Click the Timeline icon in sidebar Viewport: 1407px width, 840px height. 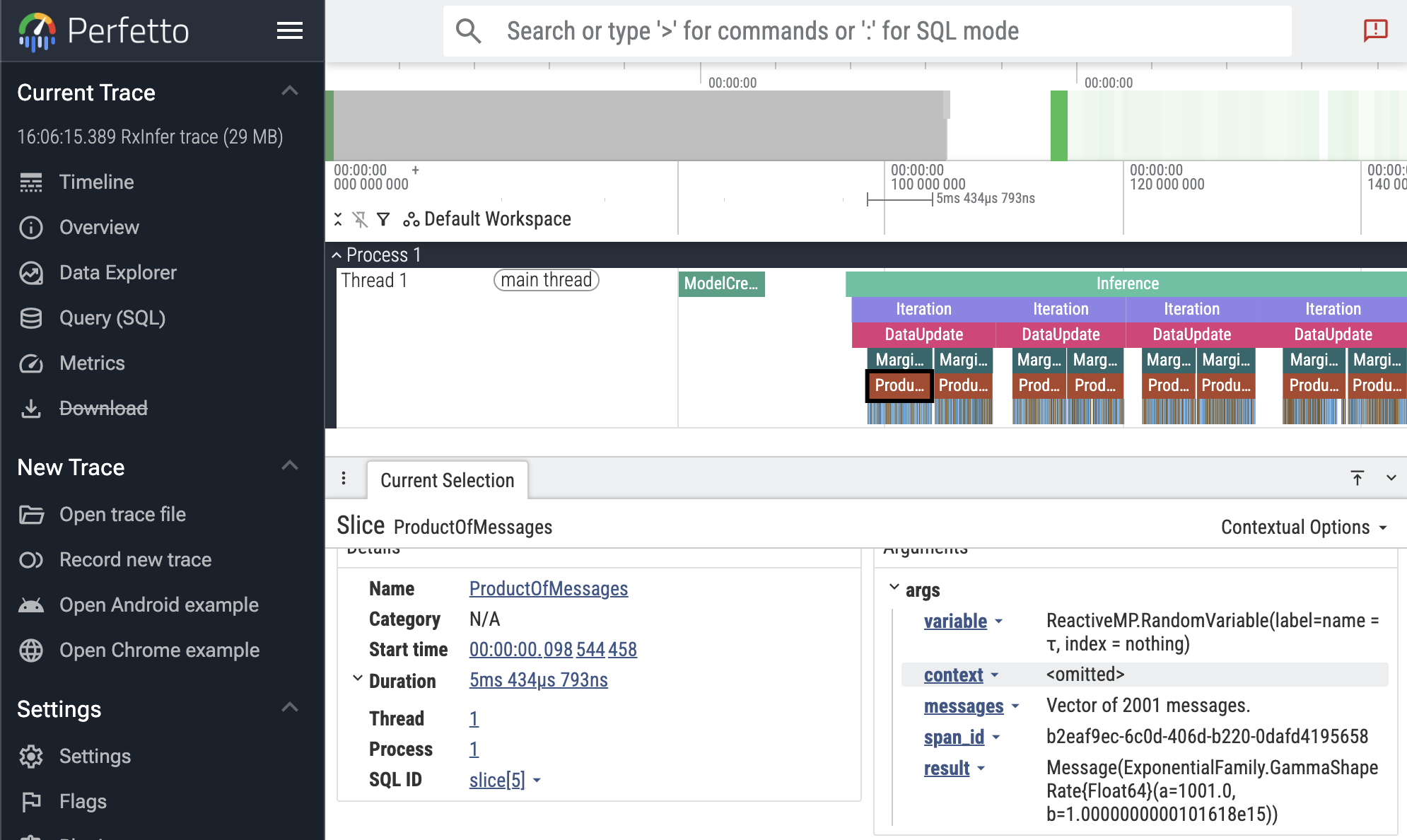coord(31,182)
